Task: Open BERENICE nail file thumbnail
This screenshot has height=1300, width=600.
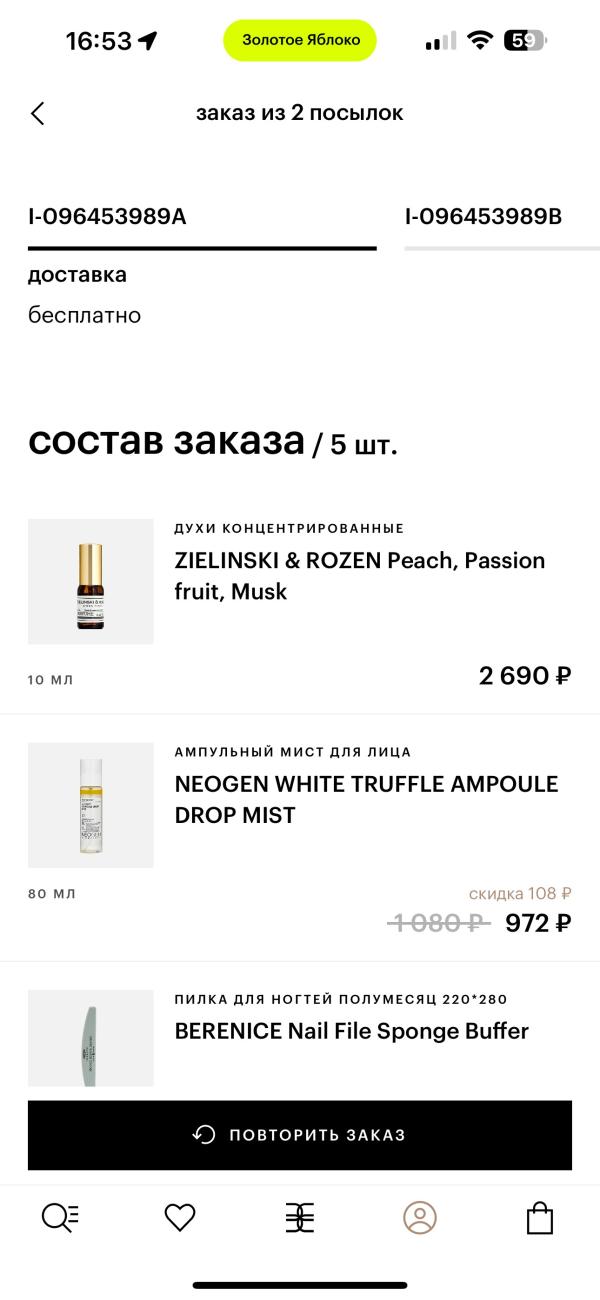Action: pos(91,1038)
